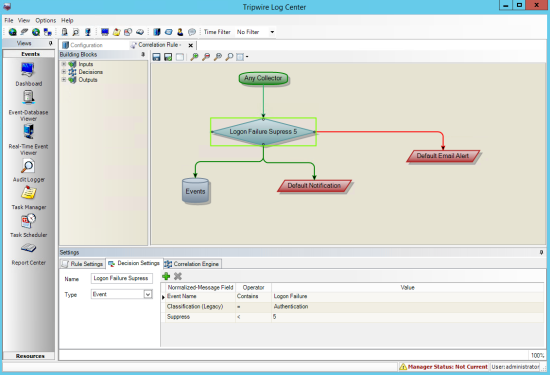Click the plug disconnect toolbar icon
Screen dimensions: 550x375
[x=24, y=32]
